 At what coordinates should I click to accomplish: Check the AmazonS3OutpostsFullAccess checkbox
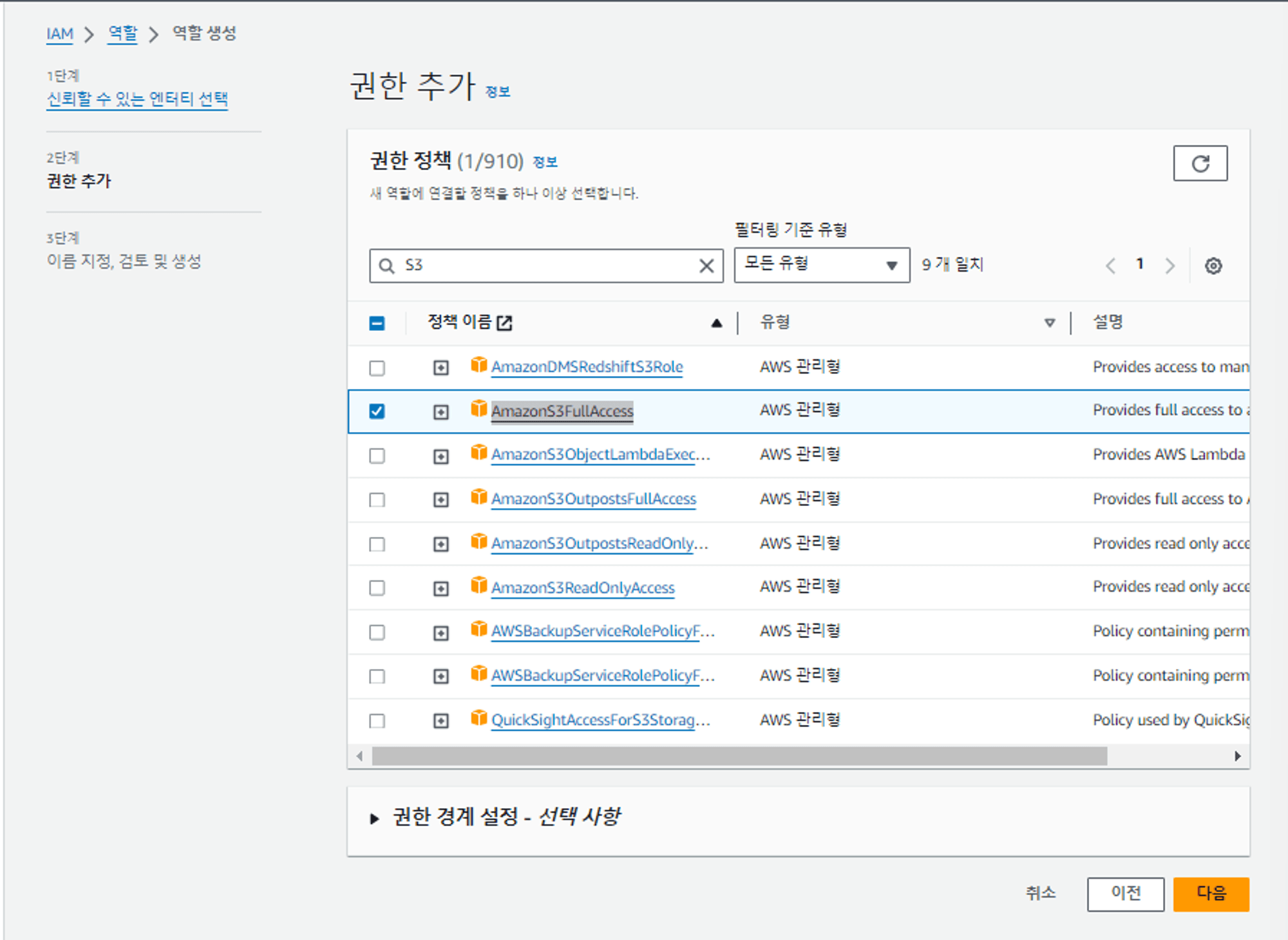377,500
